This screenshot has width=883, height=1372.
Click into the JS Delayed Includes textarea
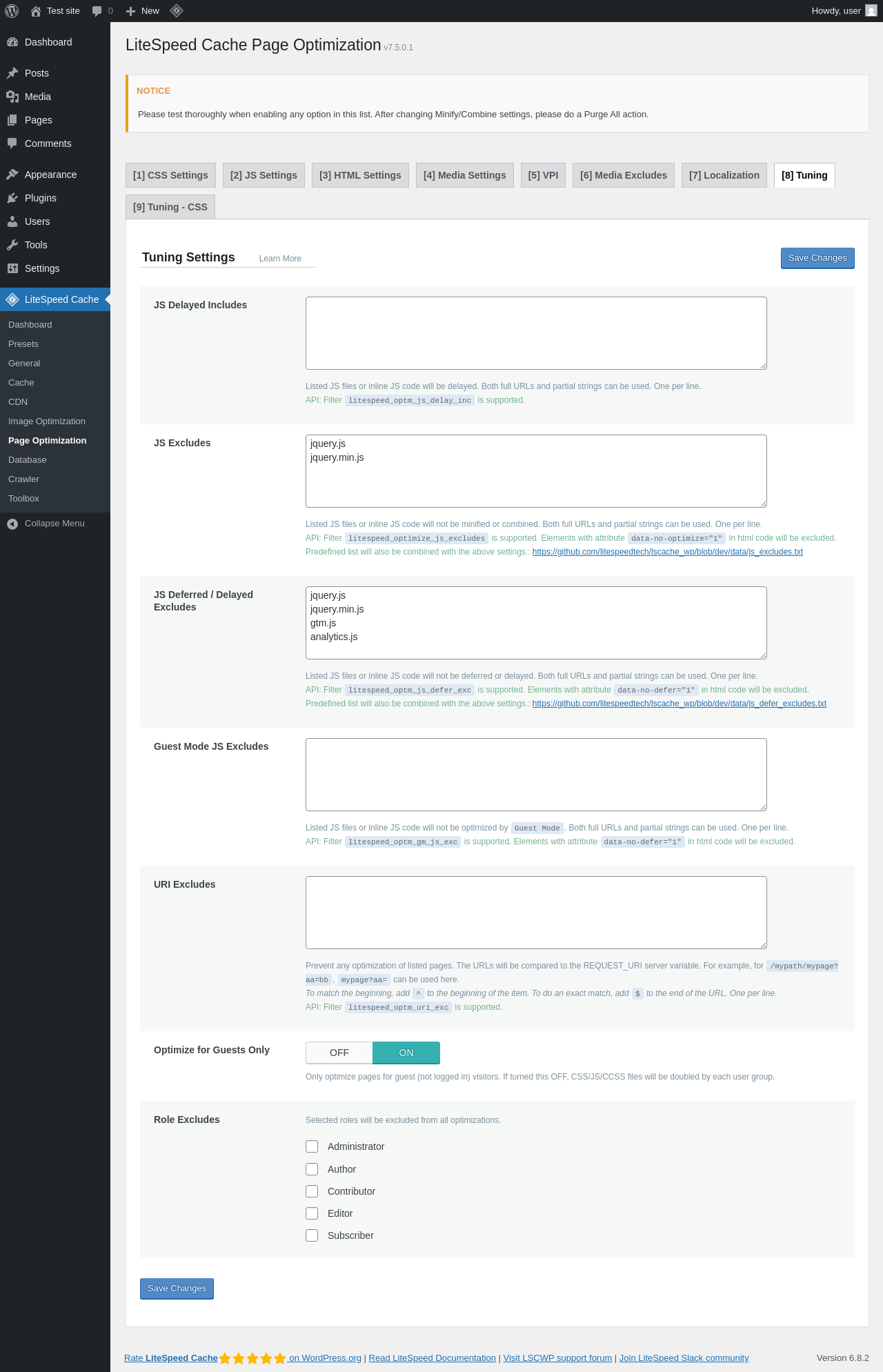click(x=536, y=333)
